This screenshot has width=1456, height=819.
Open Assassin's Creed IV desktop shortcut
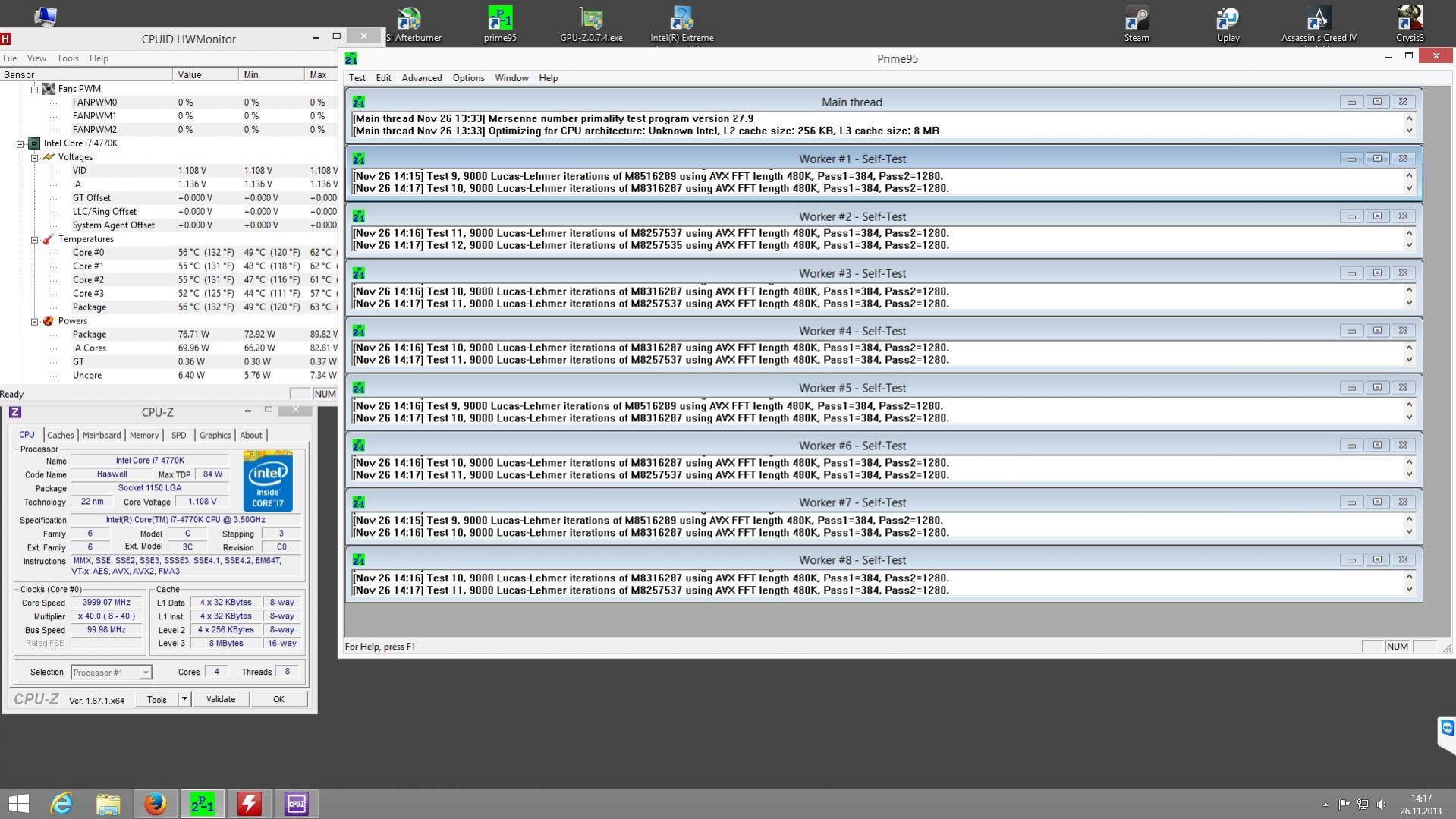click(x=1319, y=24)
